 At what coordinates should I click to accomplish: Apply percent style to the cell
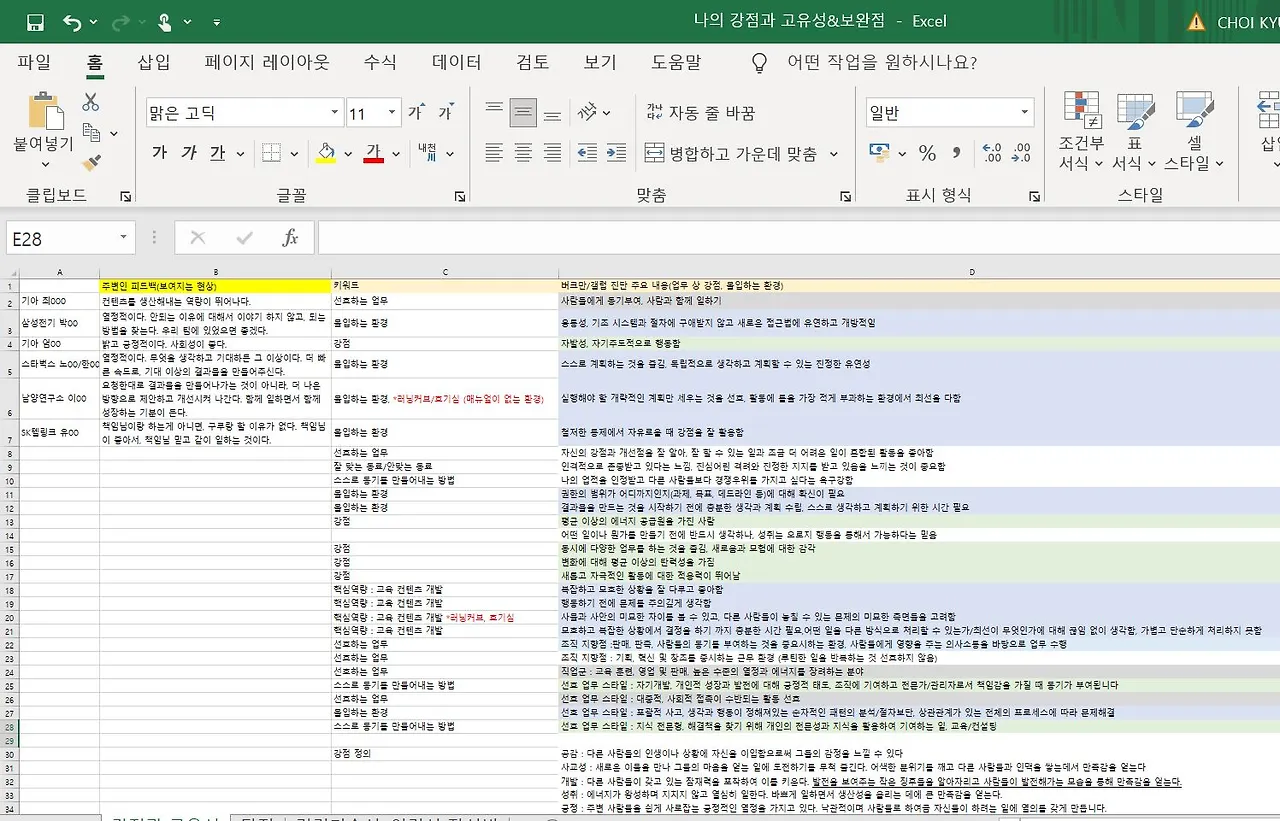click(x=928, y=153)
